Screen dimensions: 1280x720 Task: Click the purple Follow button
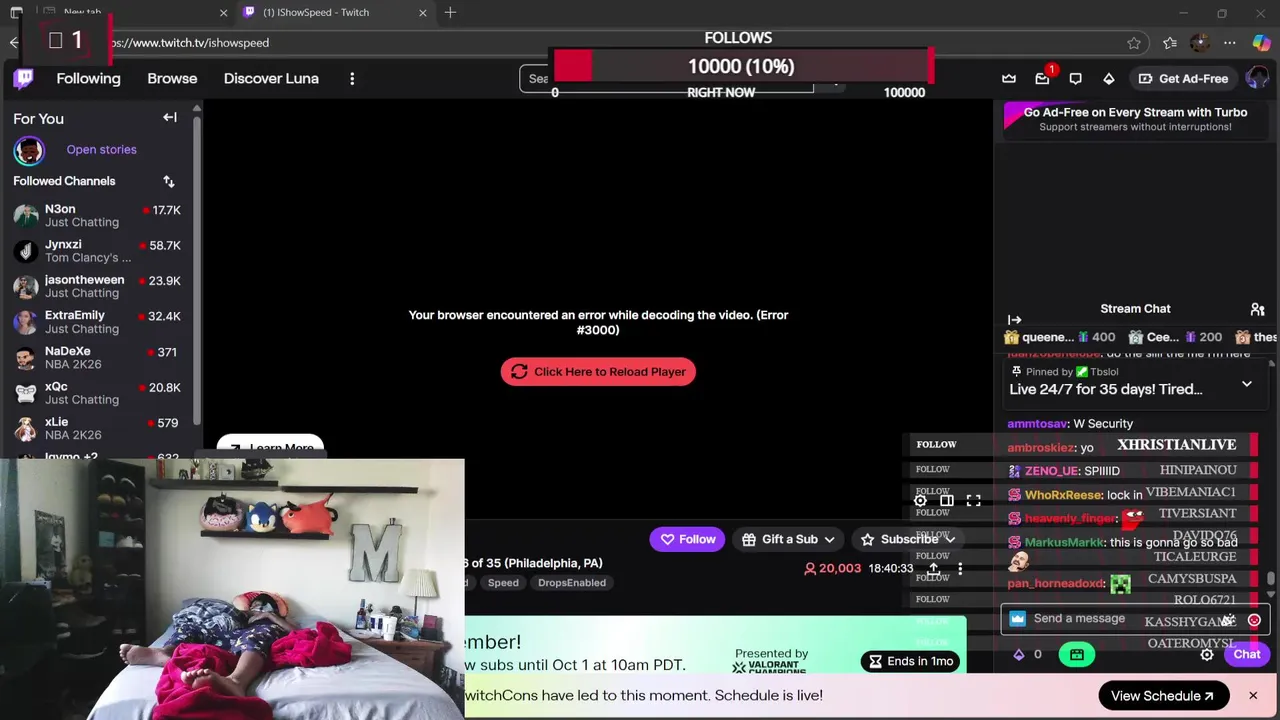tap(686, 539)
